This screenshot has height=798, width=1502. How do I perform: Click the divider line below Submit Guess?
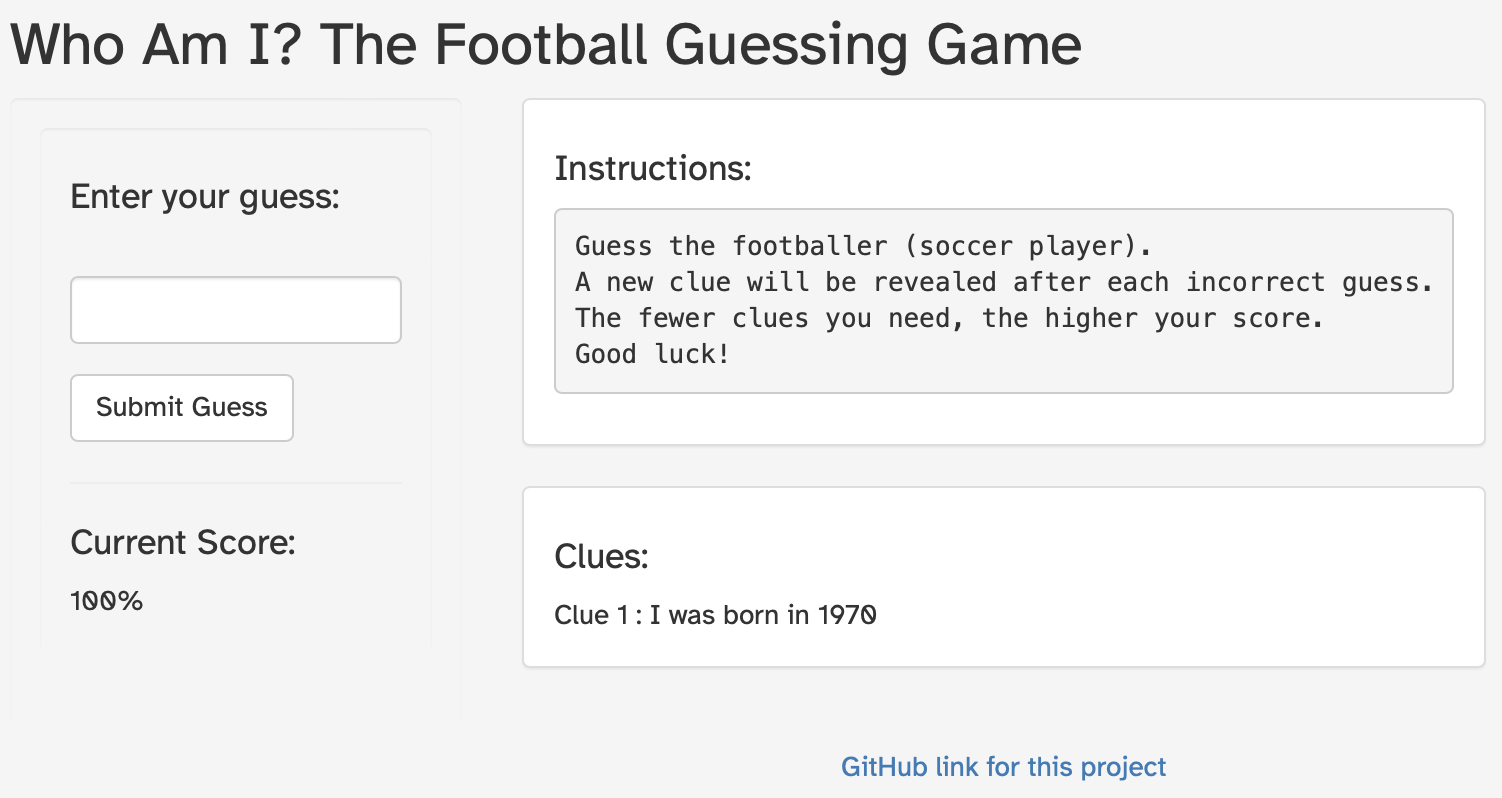click(236, 483)
